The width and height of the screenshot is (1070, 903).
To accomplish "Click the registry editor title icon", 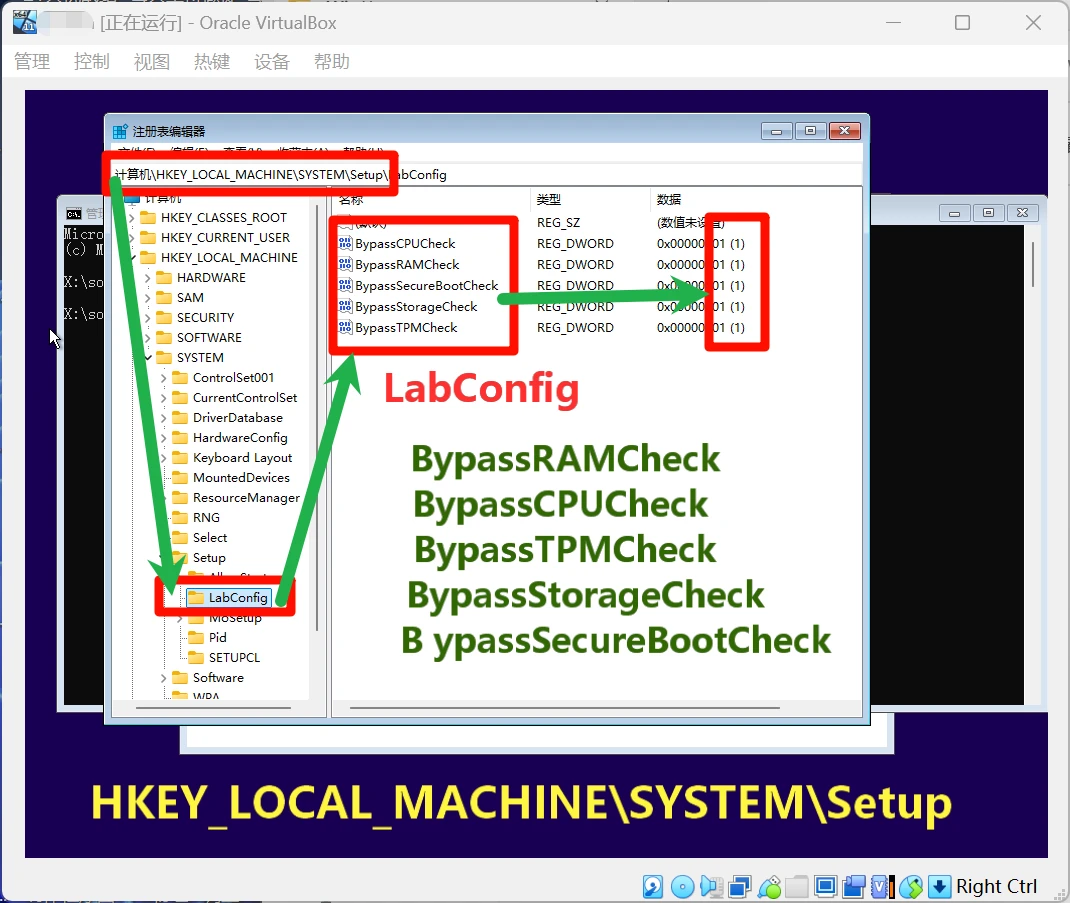I will [x=120, y=131].
